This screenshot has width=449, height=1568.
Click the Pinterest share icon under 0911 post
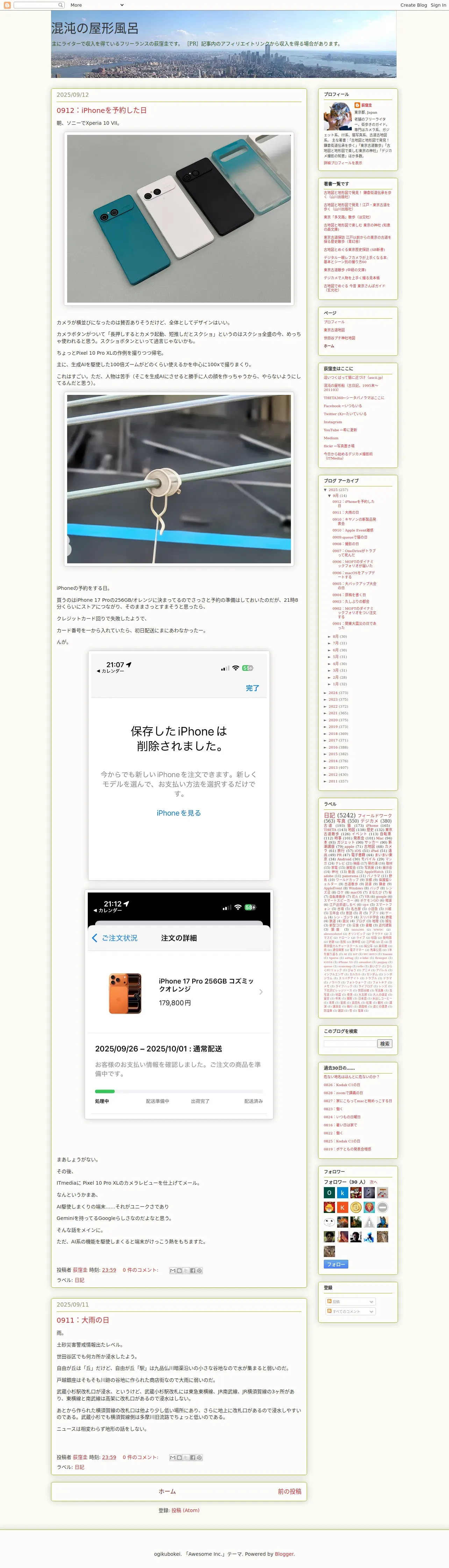pyautogui.click(x=199, y=1457)
